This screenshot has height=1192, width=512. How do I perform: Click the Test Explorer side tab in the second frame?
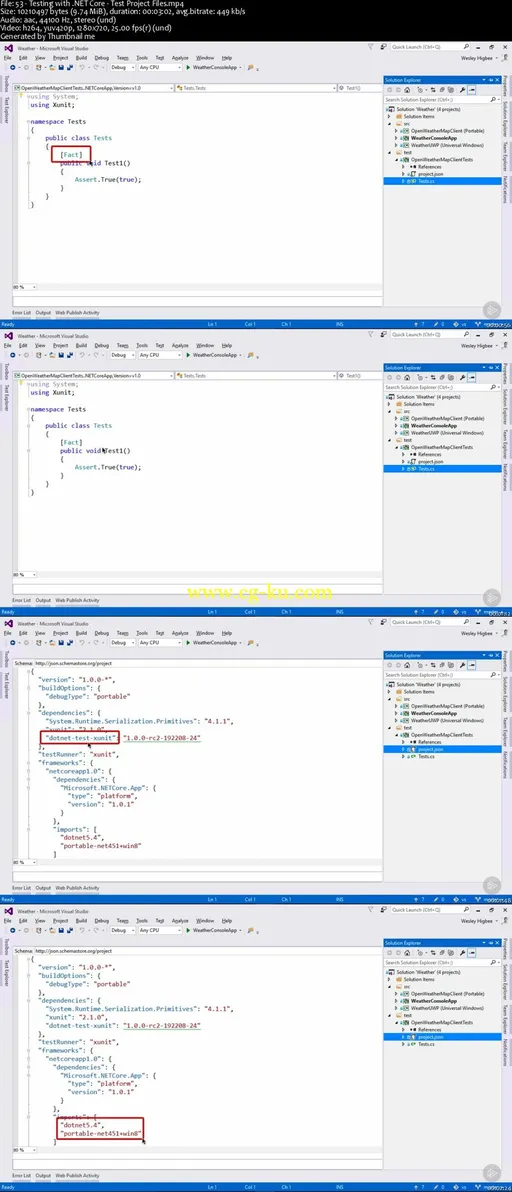[6, 396]
